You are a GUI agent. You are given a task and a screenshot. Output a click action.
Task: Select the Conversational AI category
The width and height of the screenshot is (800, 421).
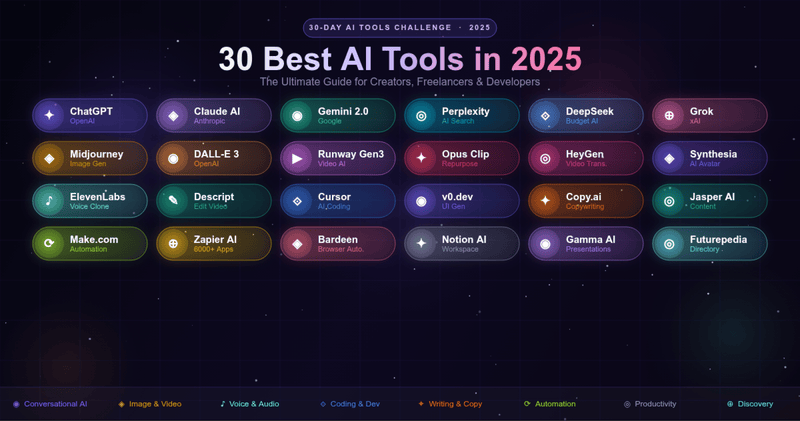(x=50, y=404)
